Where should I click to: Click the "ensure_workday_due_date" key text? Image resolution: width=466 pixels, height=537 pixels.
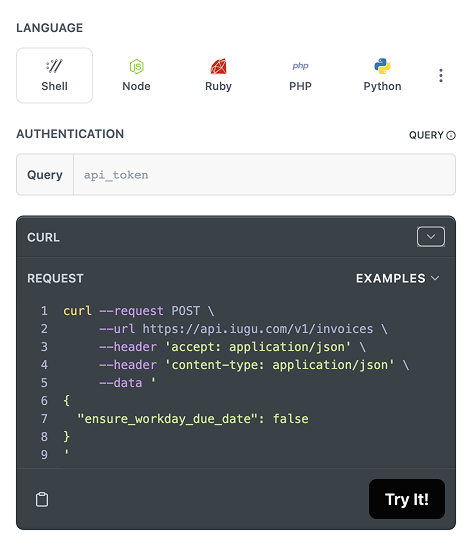(x=167, y=419)
